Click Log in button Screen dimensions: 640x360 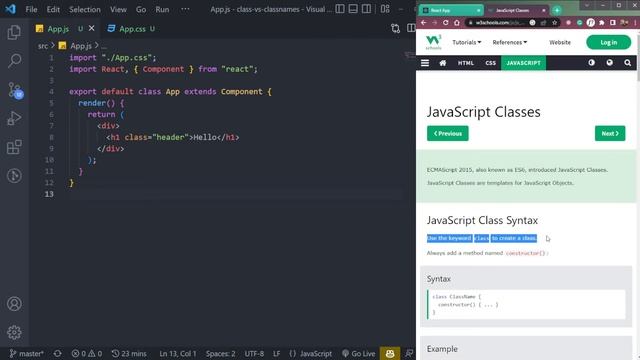pos(609,42)
